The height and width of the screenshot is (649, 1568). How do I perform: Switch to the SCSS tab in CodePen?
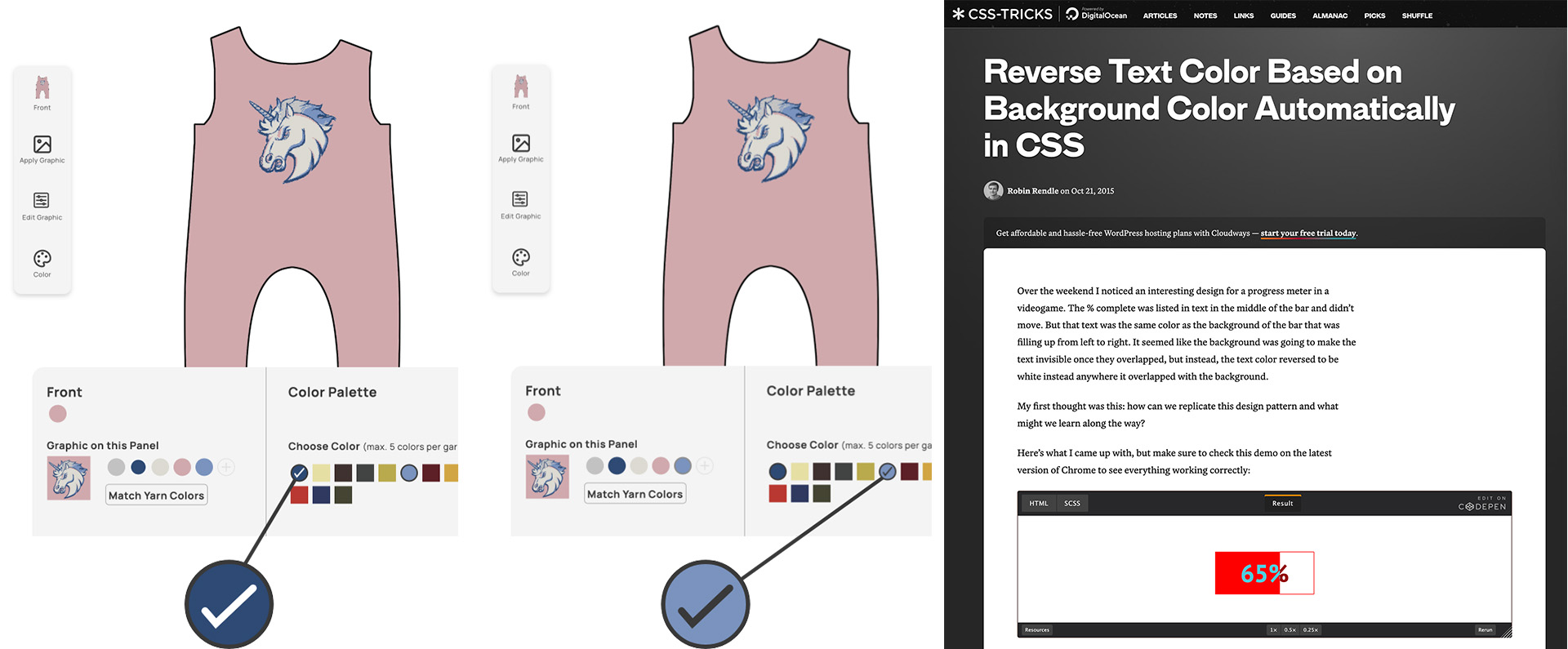[x=1072, y=504]
